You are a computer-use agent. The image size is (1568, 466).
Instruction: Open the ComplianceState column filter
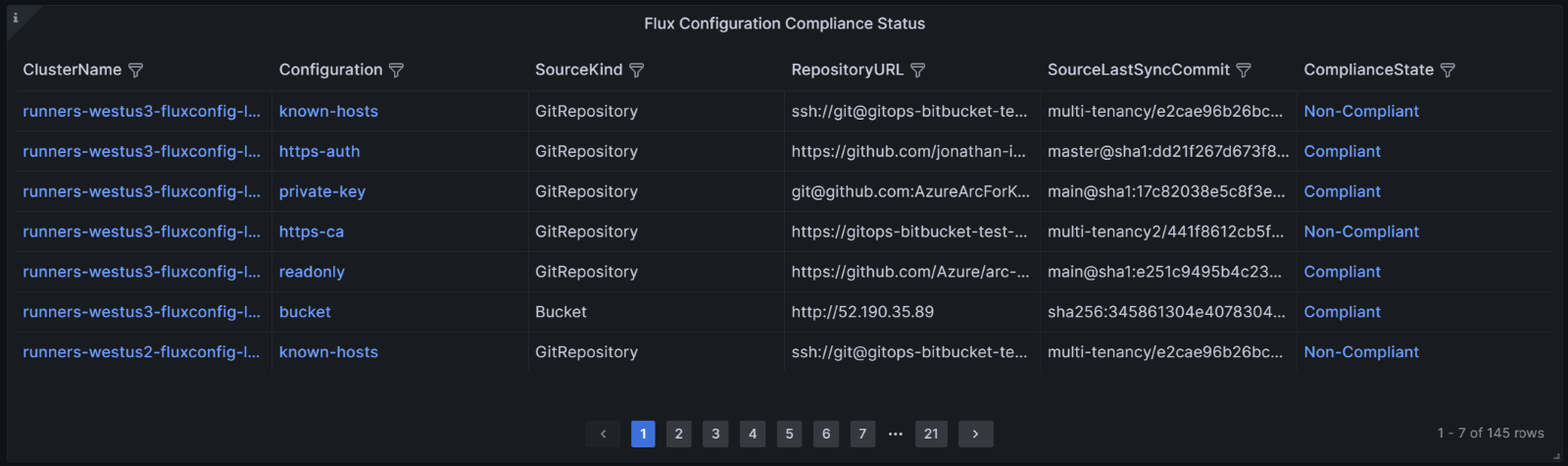1447,70
